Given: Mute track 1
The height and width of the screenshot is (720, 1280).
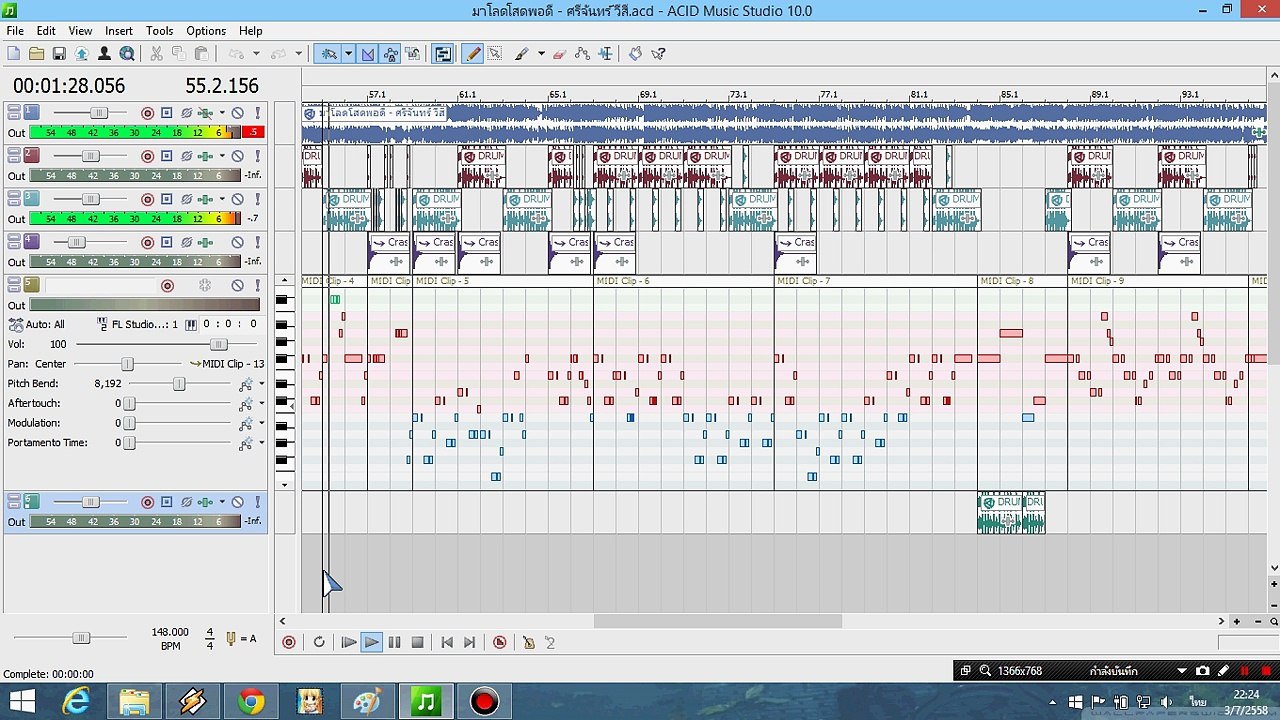Looking at the screenshot, I should 237,113.
